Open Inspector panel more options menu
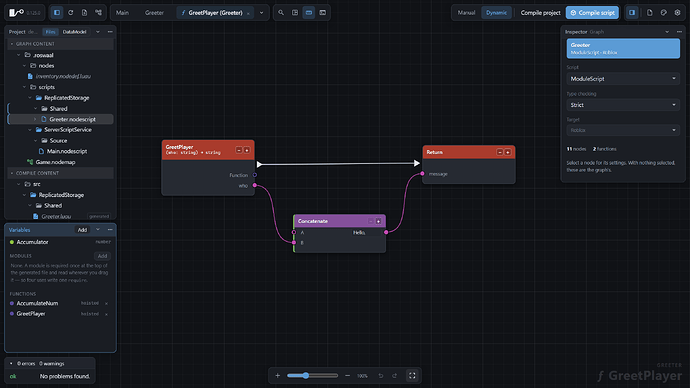This screenshot has width=690, height=388. (679, 32)
